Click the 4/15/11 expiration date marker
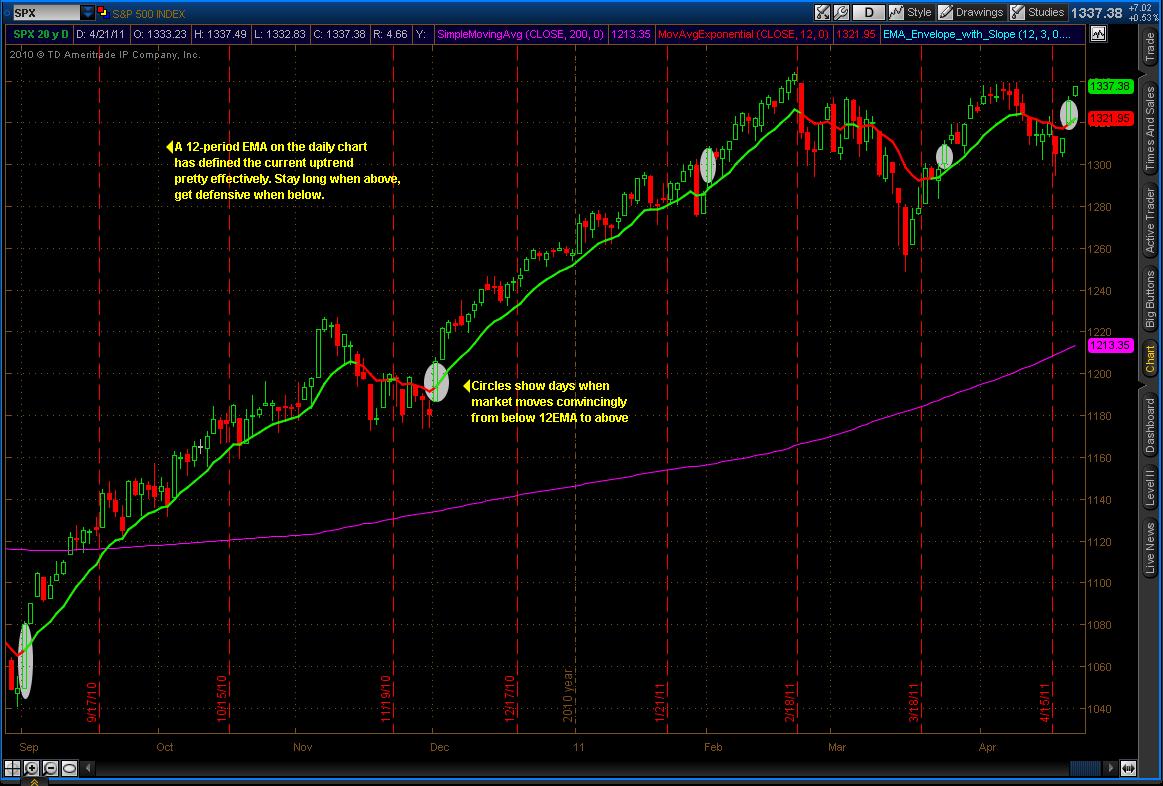 pos(1046,702)
